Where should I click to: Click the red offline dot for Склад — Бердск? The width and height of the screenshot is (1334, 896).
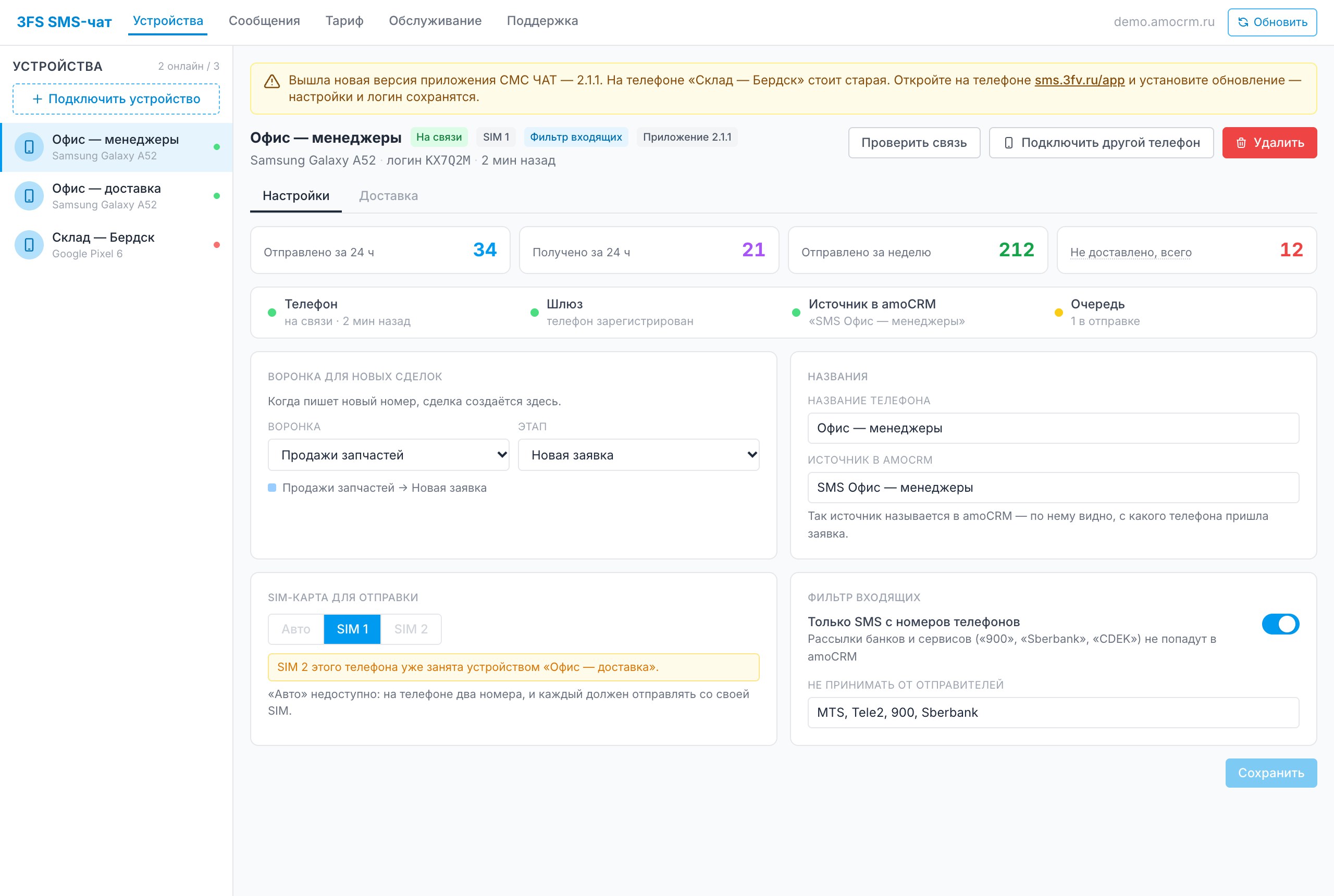[x=217, y=245]
